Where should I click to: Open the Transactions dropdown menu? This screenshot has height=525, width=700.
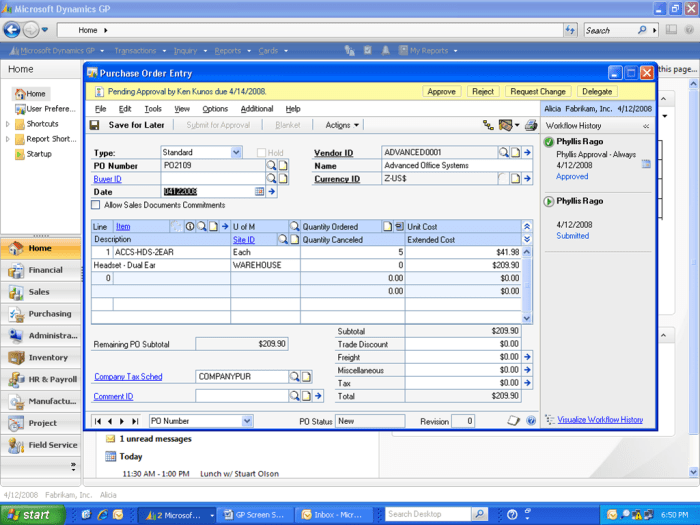pos(140,51)
